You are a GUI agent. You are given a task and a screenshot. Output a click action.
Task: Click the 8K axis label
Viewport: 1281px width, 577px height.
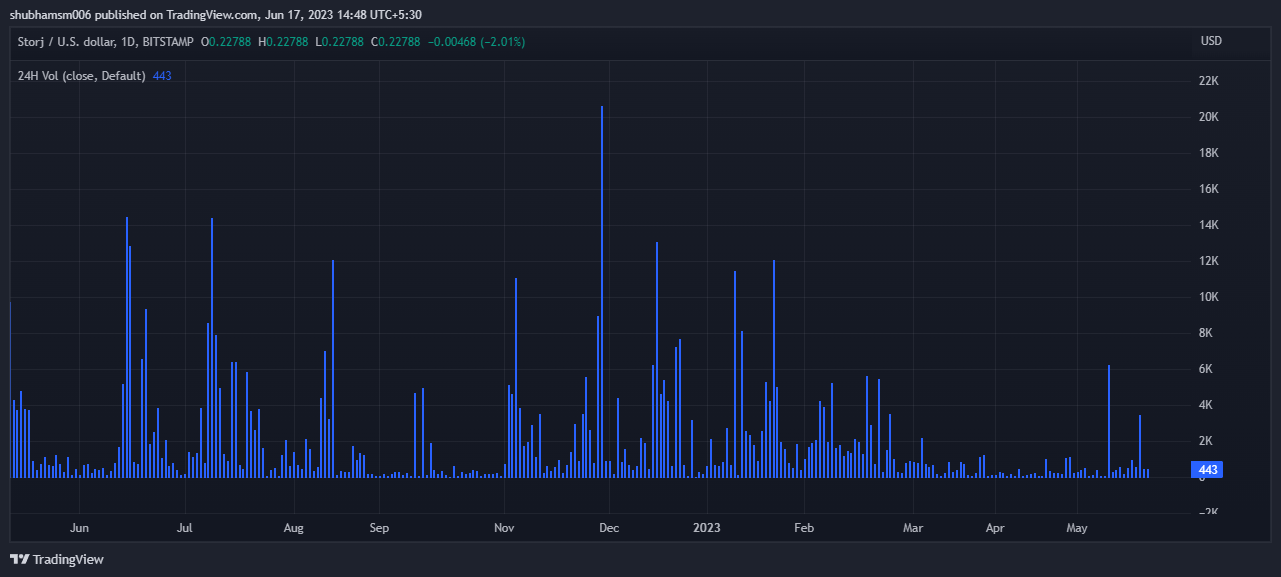[x=1208, y=333]
